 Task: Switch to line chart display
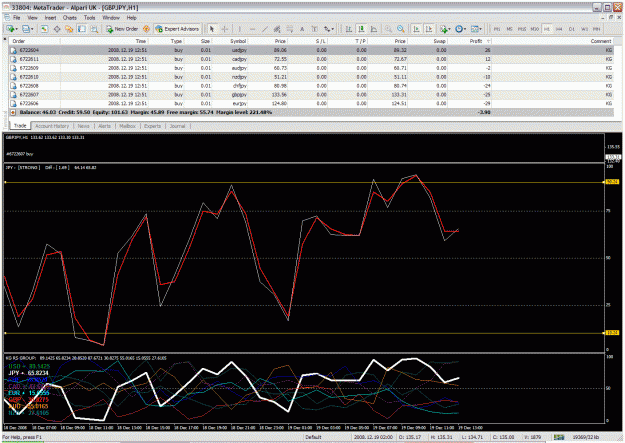click(x=374, y=29)
